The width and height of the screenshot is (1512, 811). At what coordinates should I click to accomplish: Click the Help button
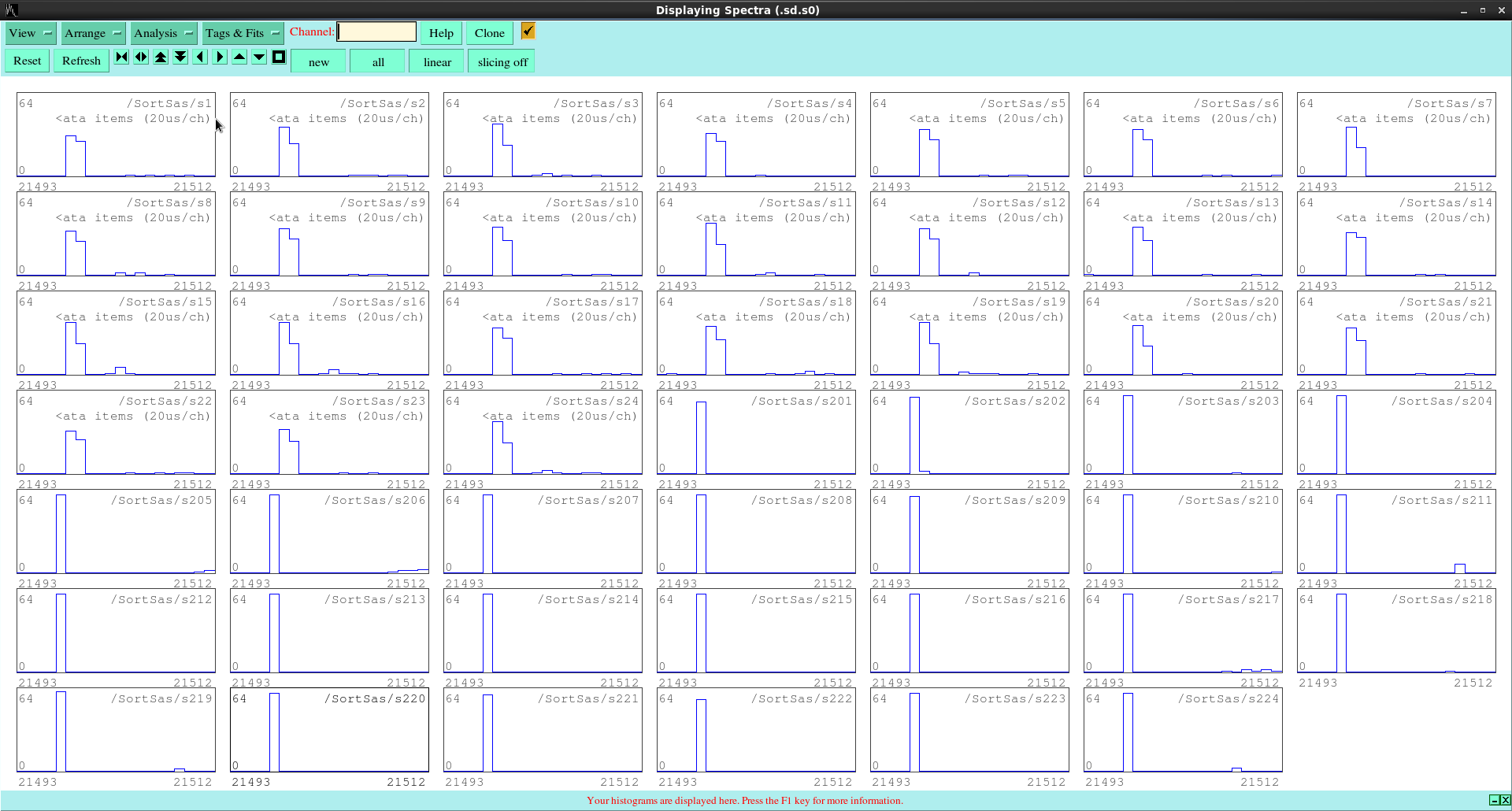pos(441,33)
